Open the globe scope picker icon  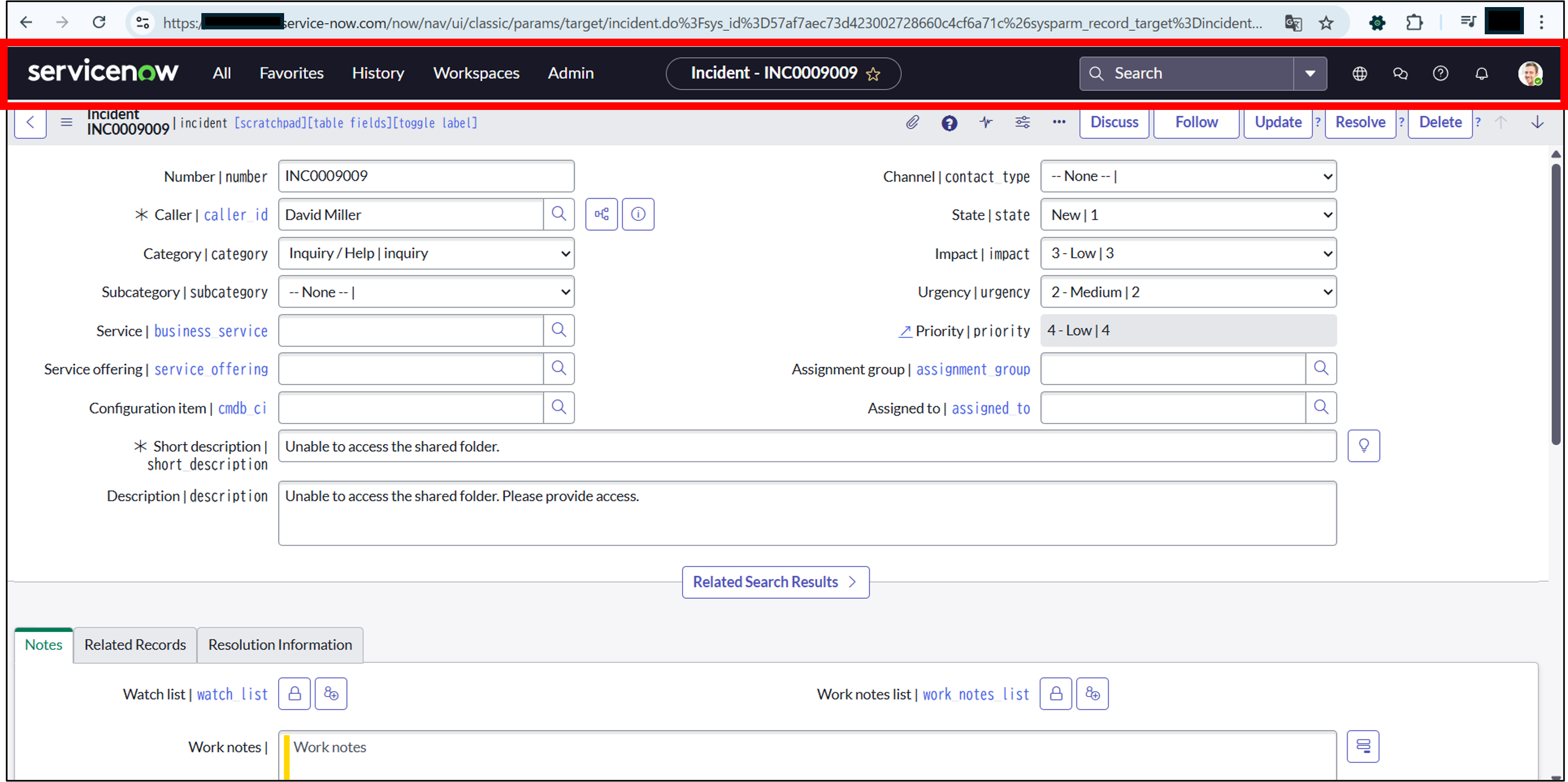coord(1359,73)
